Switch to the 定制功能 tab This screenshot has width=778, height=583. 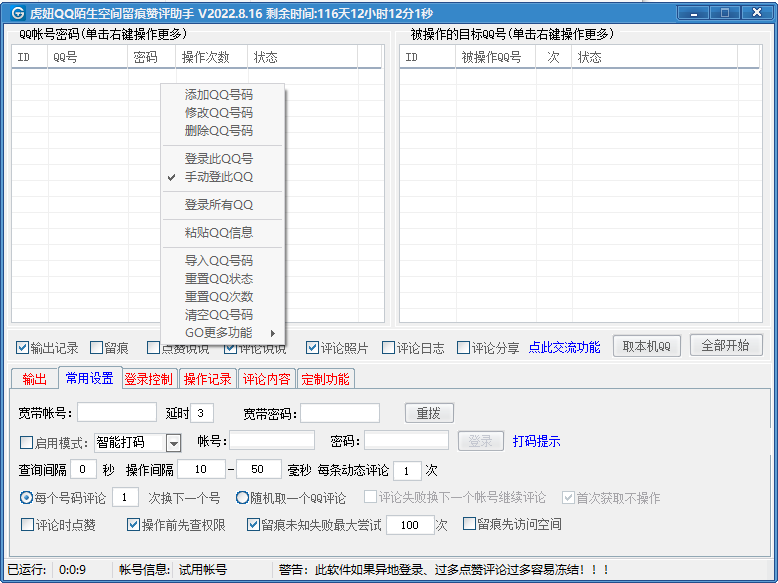325,379
